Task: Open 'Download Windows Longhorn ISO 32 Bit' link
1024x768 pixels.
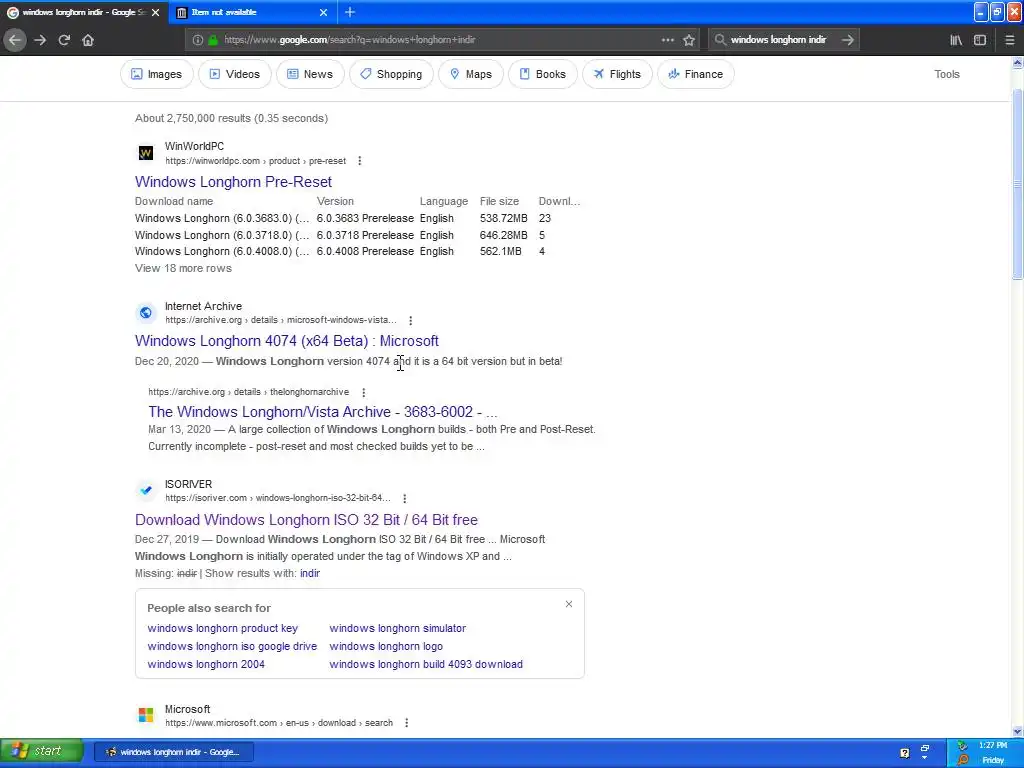Action: (306, 520)
